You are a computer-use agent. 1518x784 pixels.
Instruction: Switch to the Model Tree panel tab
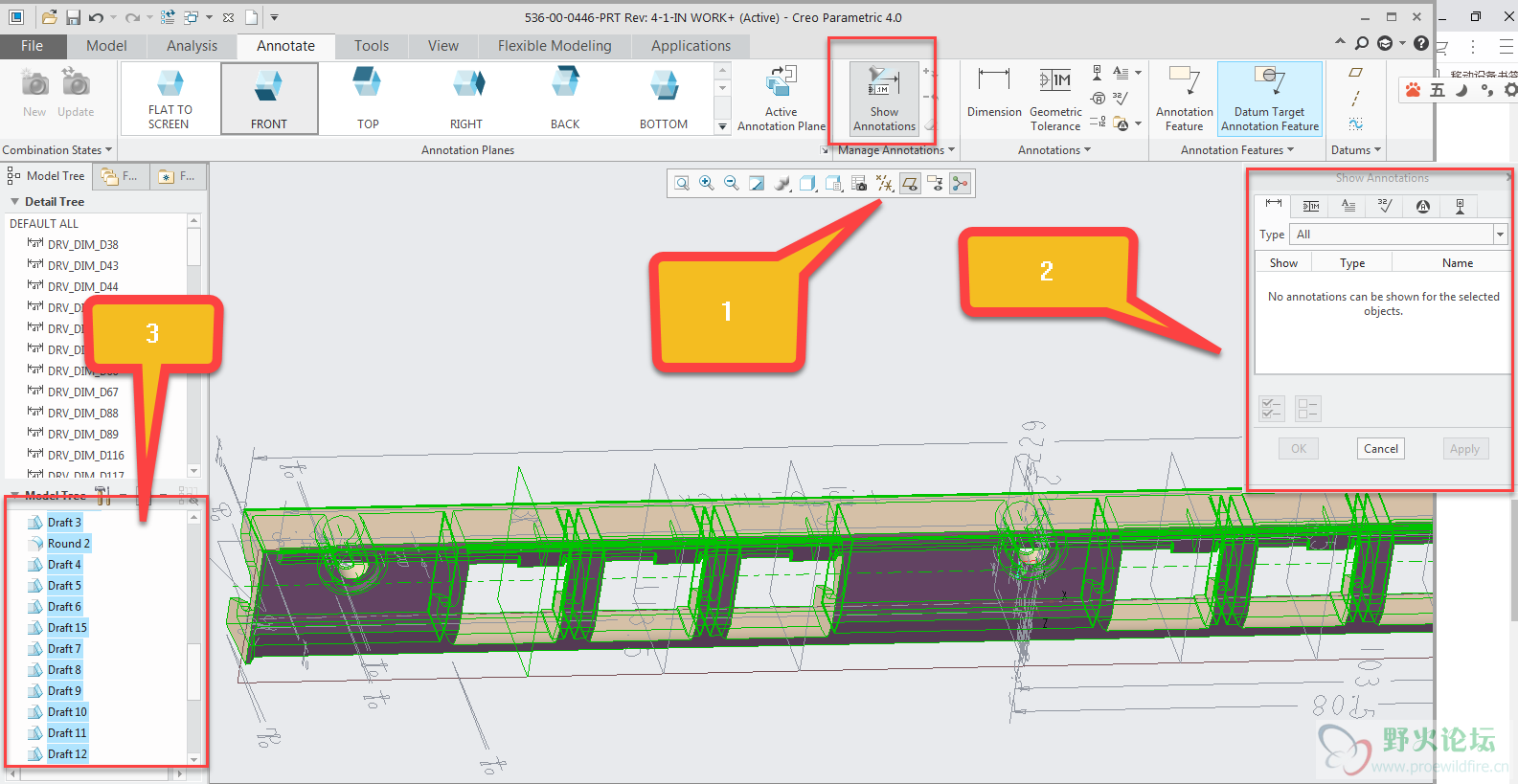pos(48,176)
